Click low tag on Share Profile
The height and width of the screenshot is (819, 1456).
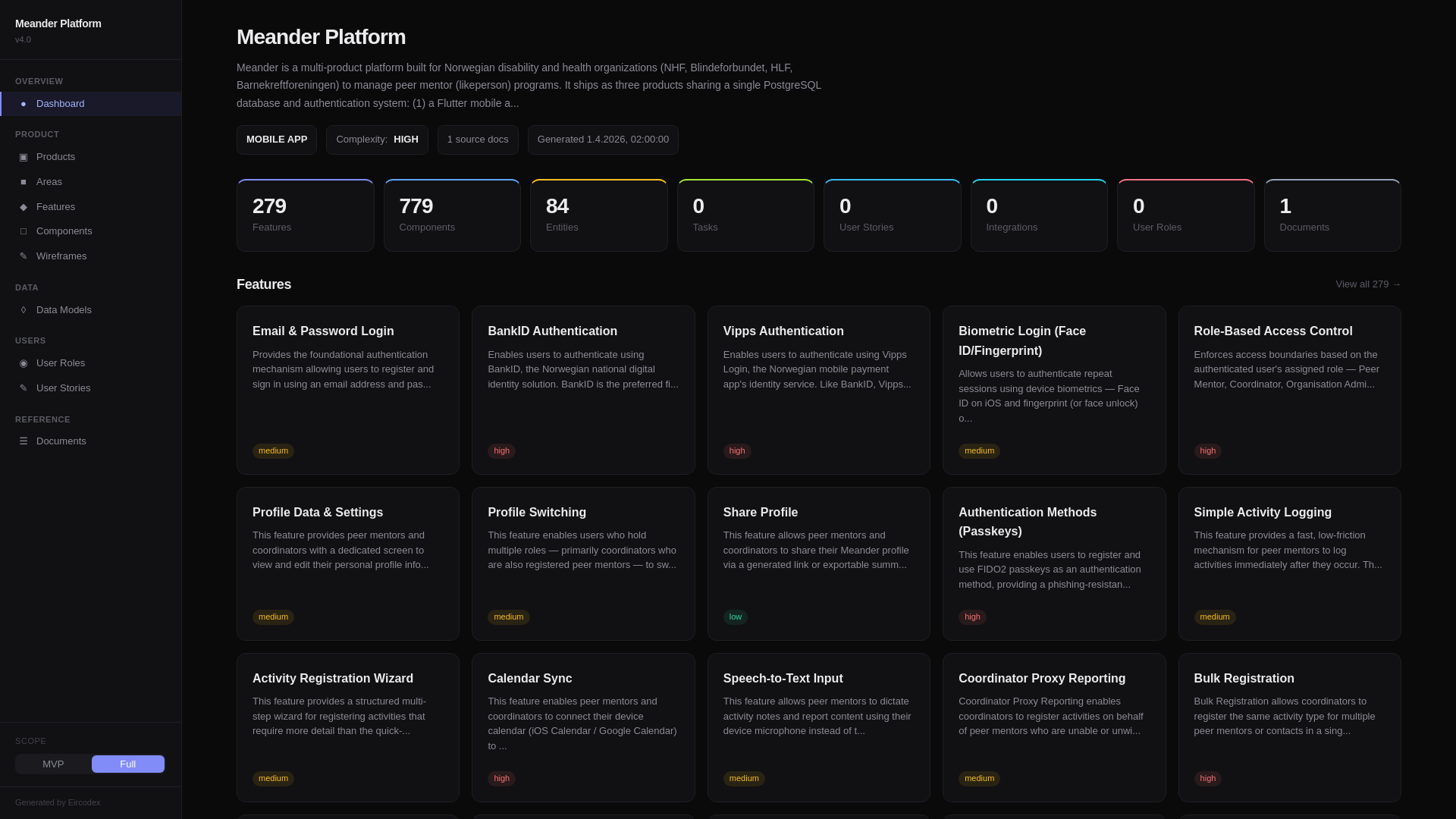tap(736, 617)
